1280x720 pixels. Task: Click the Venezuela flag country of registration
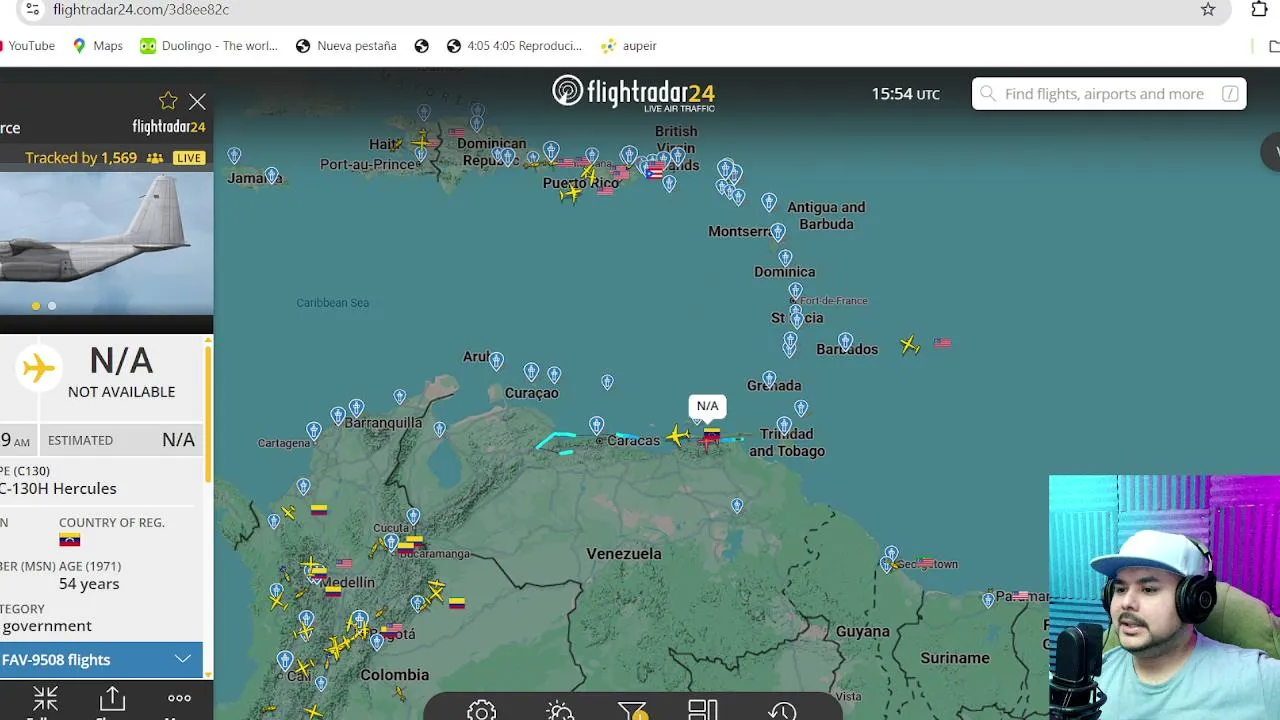(x=69, y=540)
